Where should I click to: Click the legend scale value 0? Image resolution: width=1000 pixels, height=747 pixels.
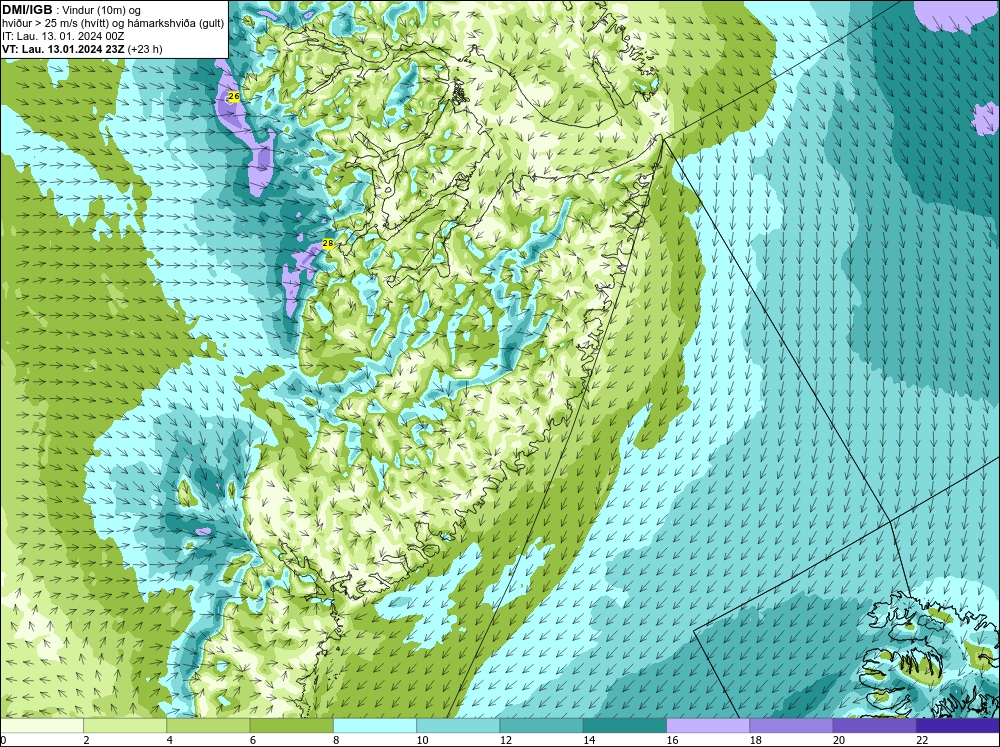click(3, 740)
